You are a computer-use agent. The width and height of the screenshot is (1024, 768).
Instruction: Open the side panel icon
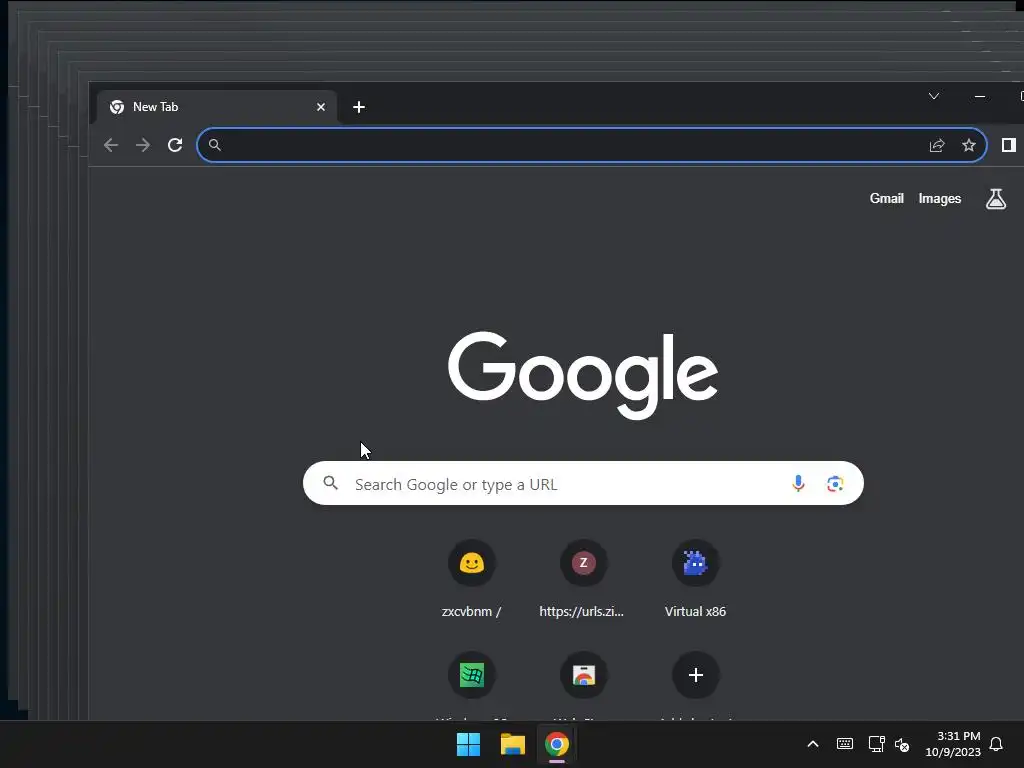tap(1009, 145)
